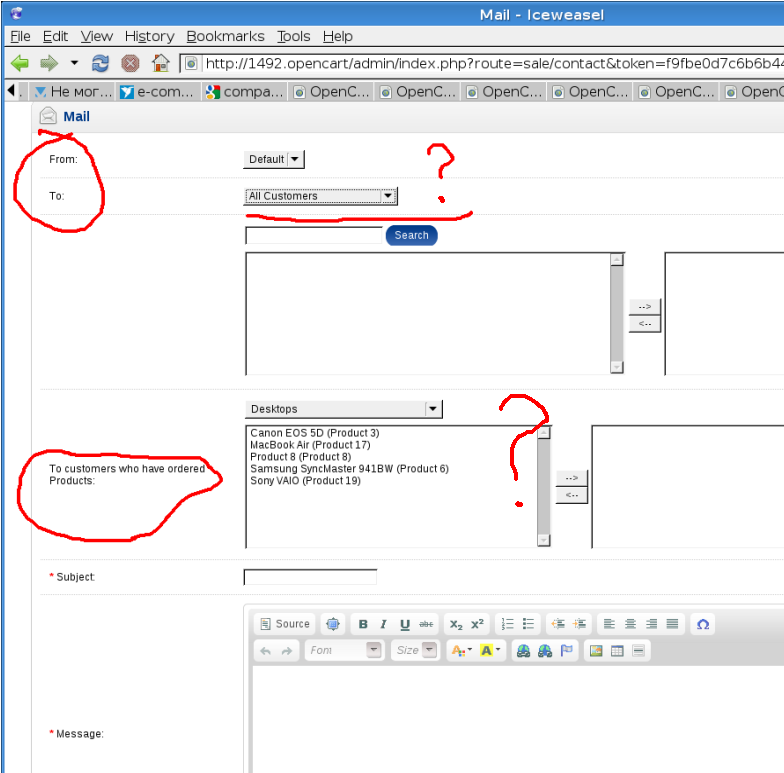Apply Subscript formatting

pos(456,624)
